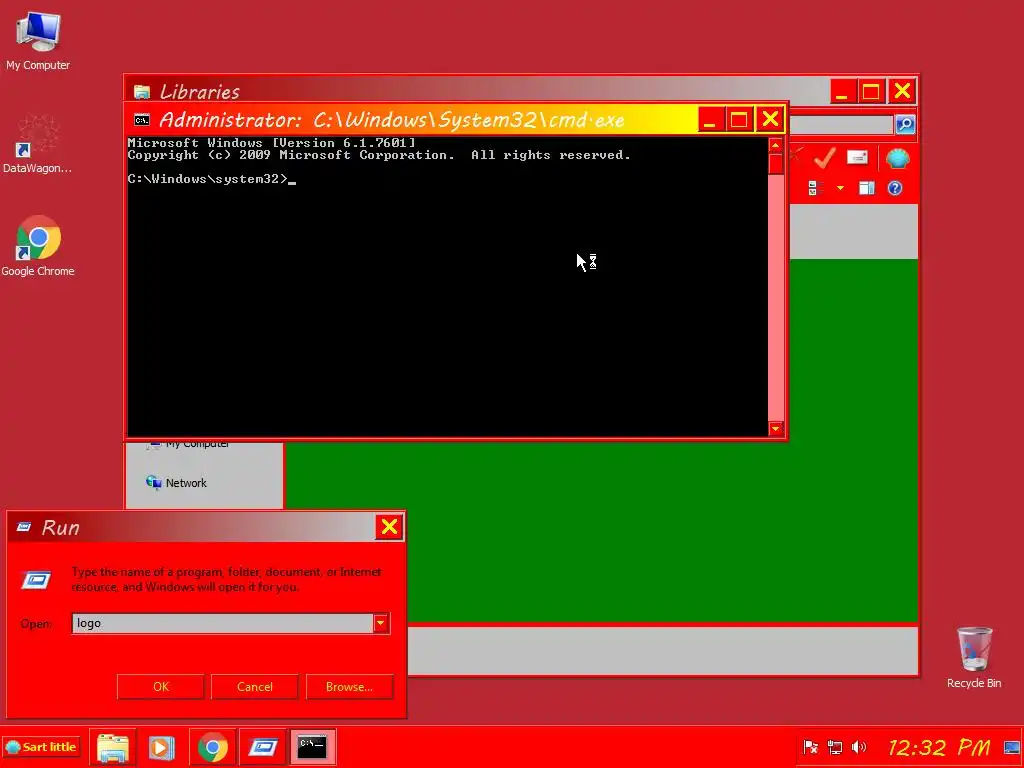Screen dimensions: 1024x768
Task: Click the cmd window title bar icon
Action: (x=142, y=120)
